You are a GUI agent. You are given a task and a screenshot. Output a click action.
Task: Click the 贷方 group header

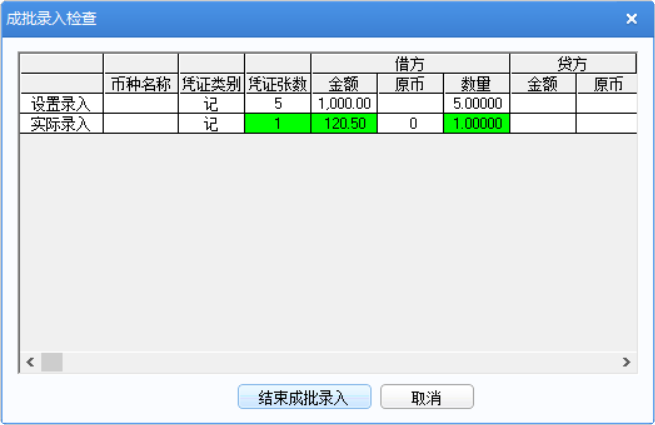coord(573,64)
